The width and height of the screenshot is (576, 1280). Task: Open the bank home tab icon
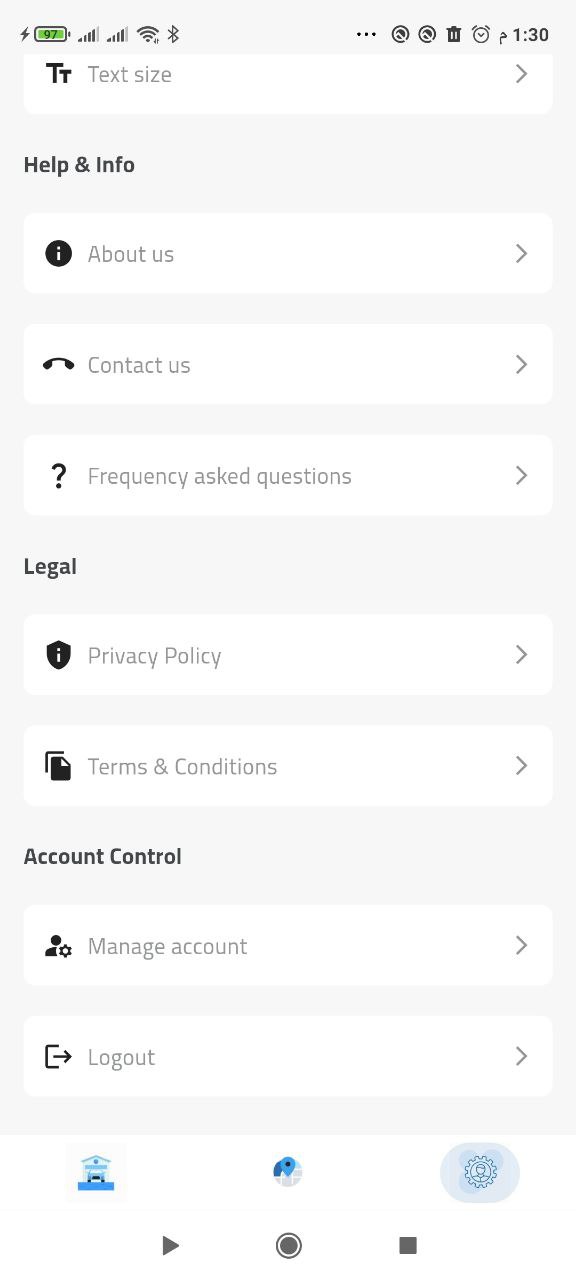pos(95,1171)
